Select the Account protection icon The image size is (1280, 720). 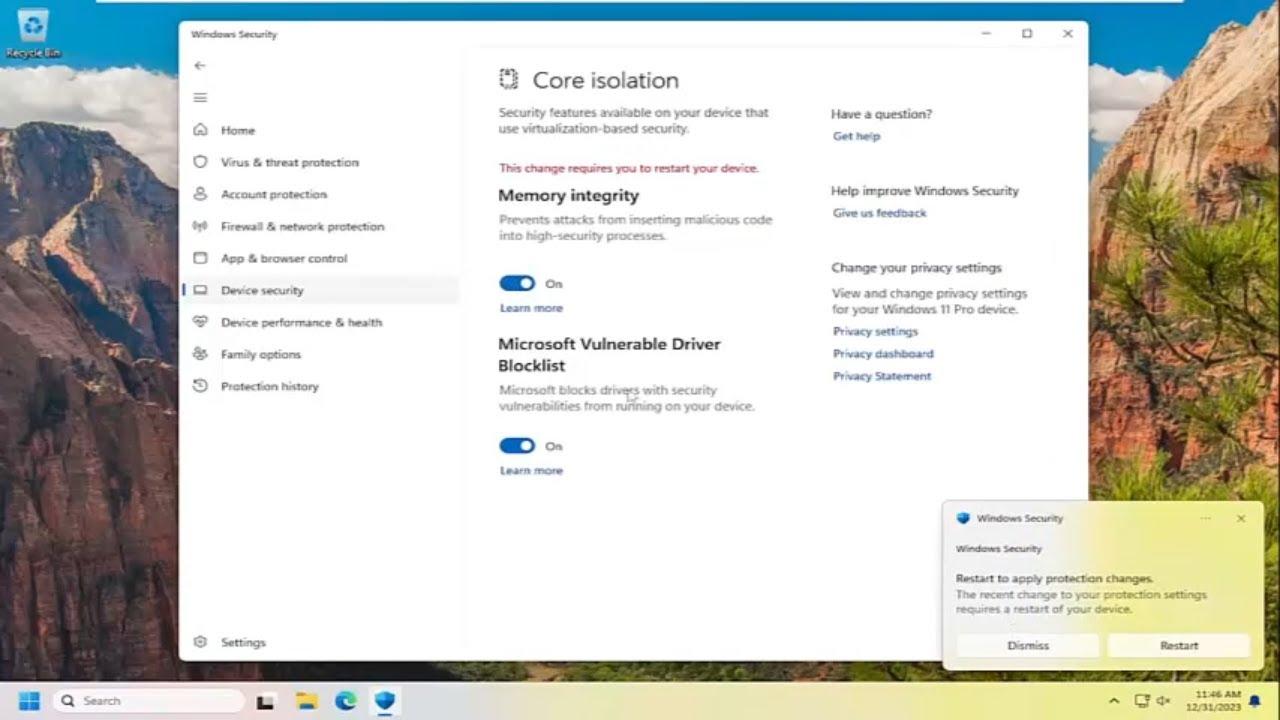[201, 194]
